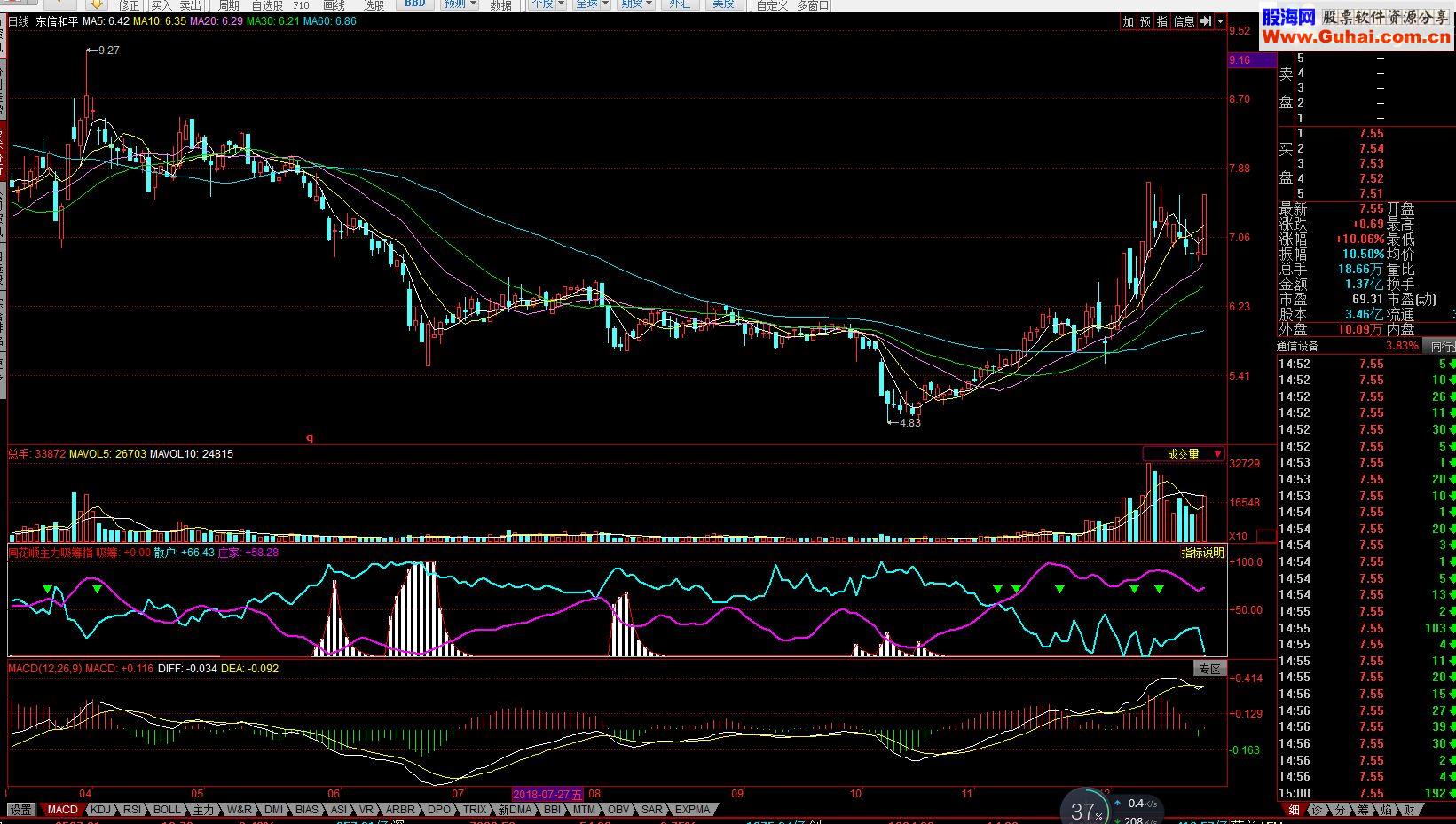Switch to the DMI indicator tab
The height and width of the screenshot is (824, 1456).
273,810
